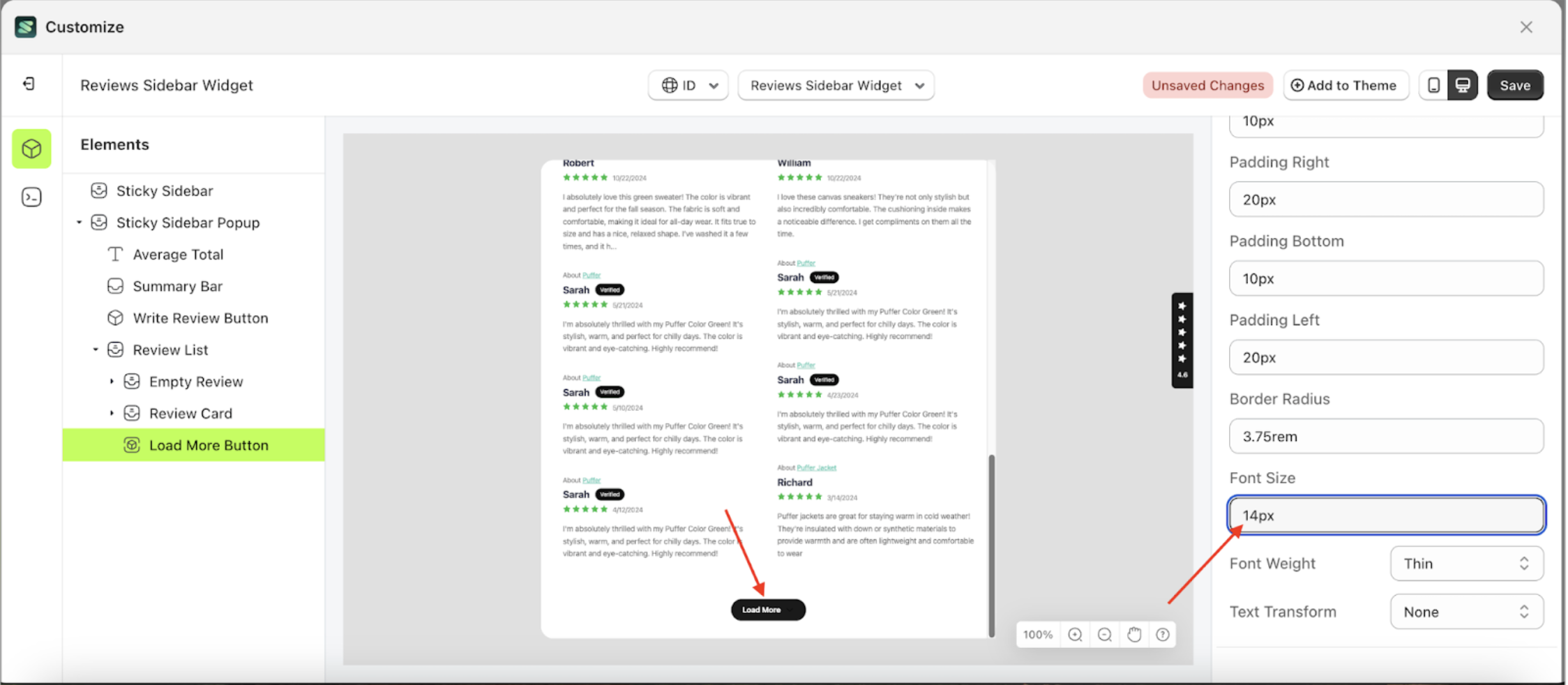This screenshot has height=685, width=1568.
Task: Select the hand pan tool icon
Action: point(1133,634)
